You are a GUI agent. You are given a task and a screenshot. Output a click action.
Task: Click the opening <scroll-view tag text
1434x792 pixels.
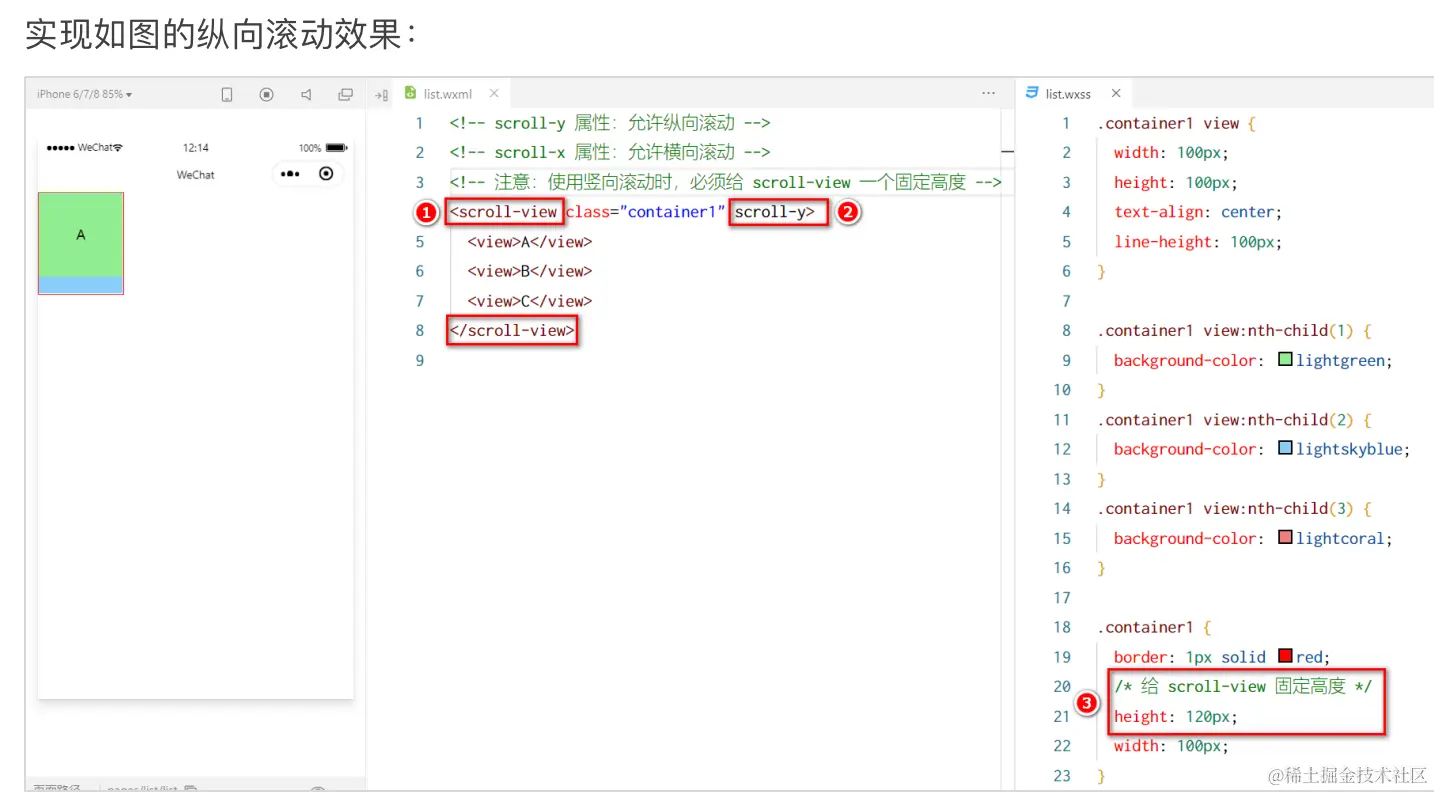click(x=504, y=212)
